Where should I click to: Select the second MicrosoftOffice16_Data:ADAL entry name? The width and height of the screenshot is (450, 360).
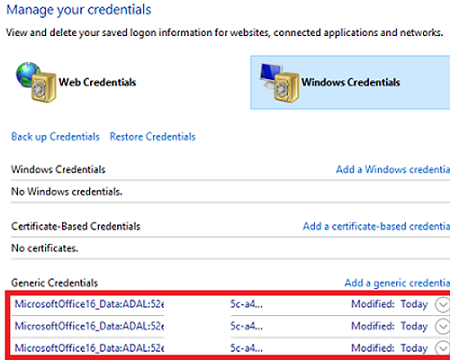coord(89,326)
